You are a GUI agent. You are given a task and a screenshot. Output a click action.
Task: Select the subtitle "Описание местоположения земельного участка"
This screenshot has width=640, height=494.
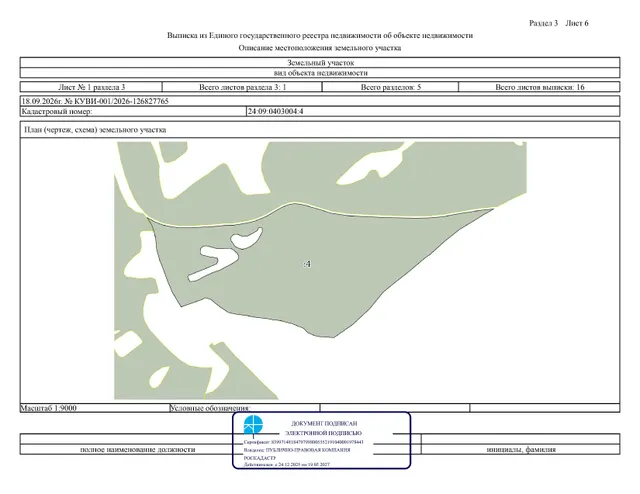[320, 48]
